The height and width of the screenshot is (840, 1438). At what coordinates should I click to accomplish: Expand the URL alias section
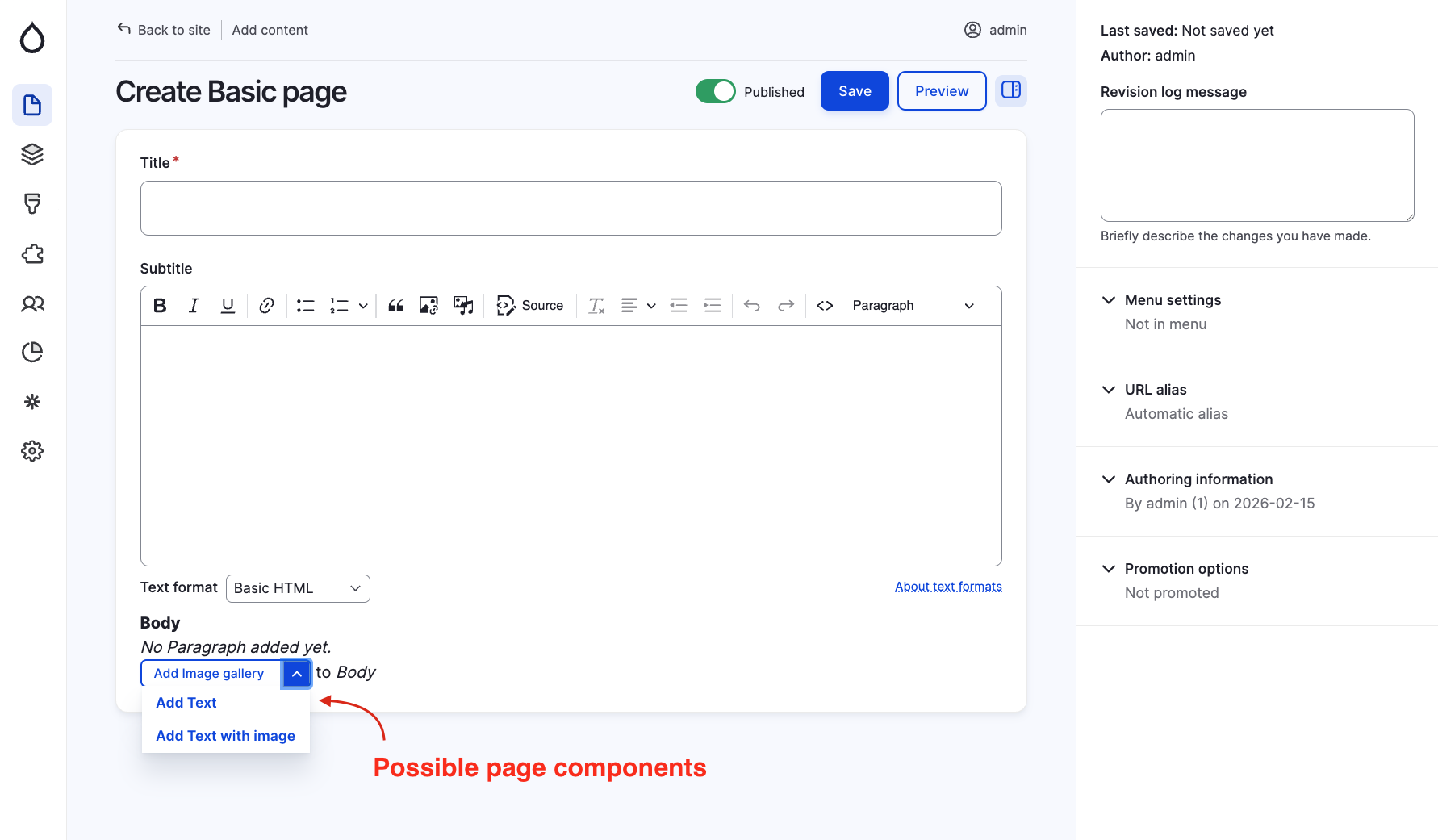coord(1155,390)
